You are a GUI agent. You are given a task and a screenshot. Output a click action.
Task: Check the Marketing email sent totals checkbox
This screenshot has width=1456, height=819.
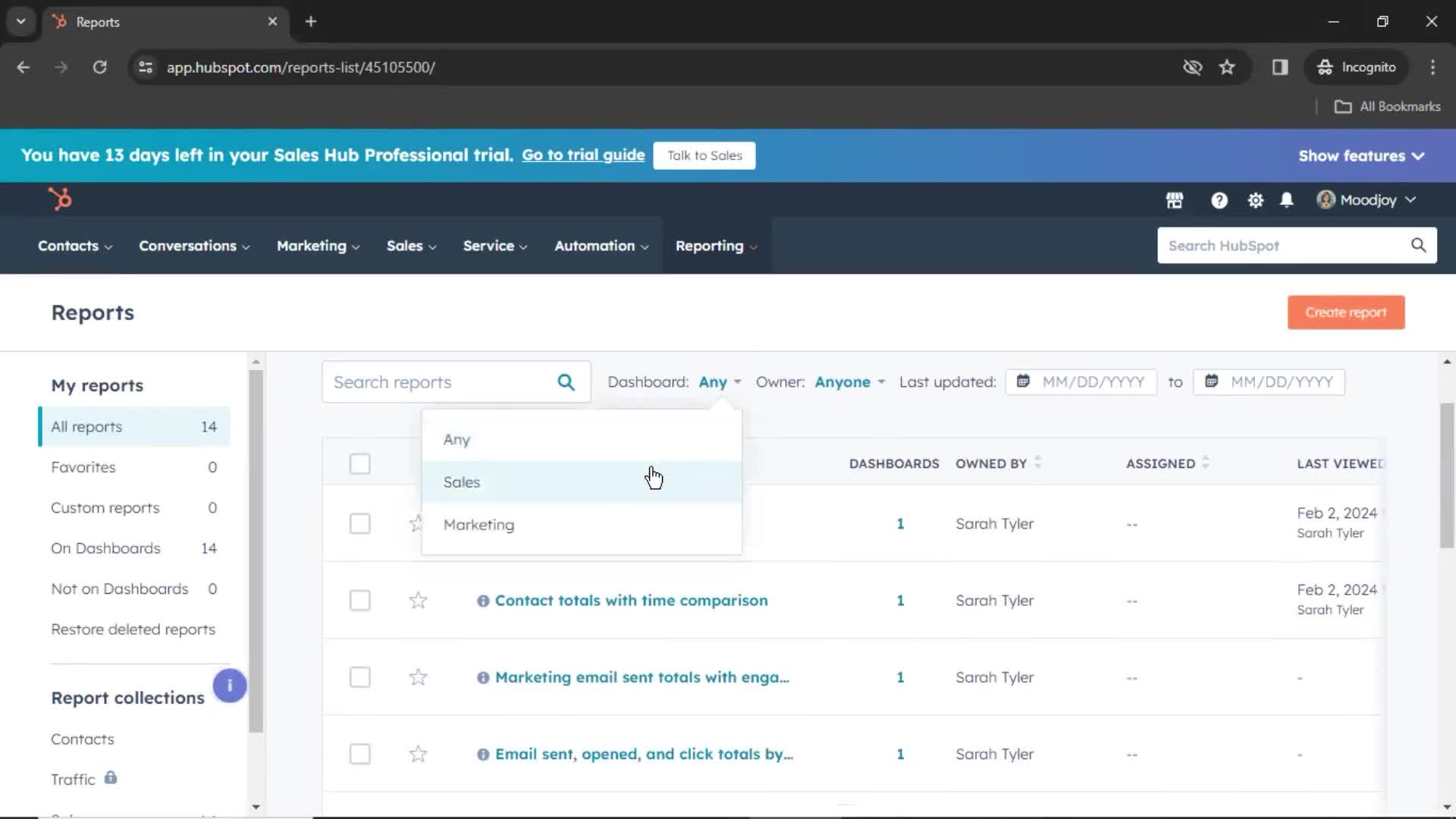click(360, 677)
